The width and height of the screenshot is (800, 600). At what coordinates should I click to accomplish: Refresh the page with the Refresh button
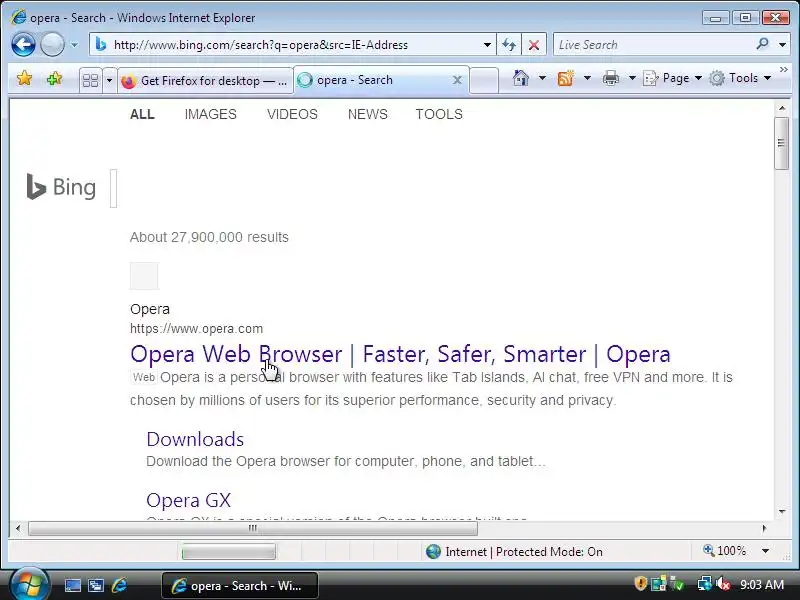coord(509,45)
